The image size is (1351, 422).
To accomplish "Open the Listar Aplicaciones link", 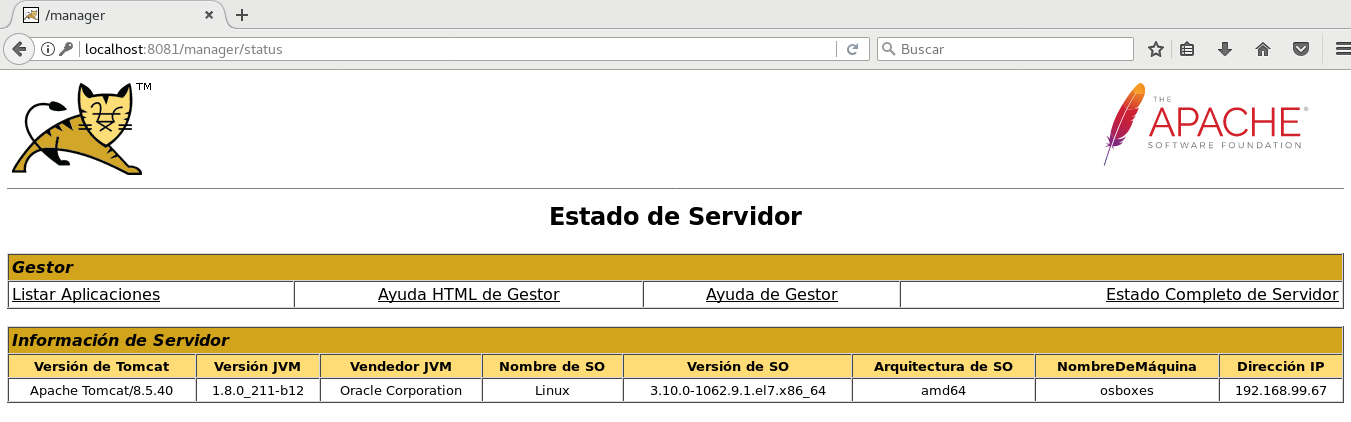I will [86, 294].
